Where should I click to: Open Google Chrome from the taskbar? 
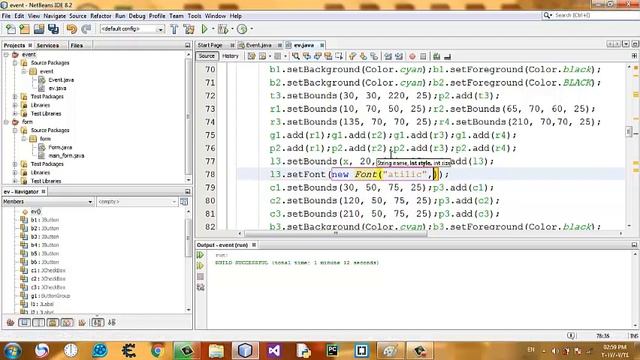click(x=158, y=351)
